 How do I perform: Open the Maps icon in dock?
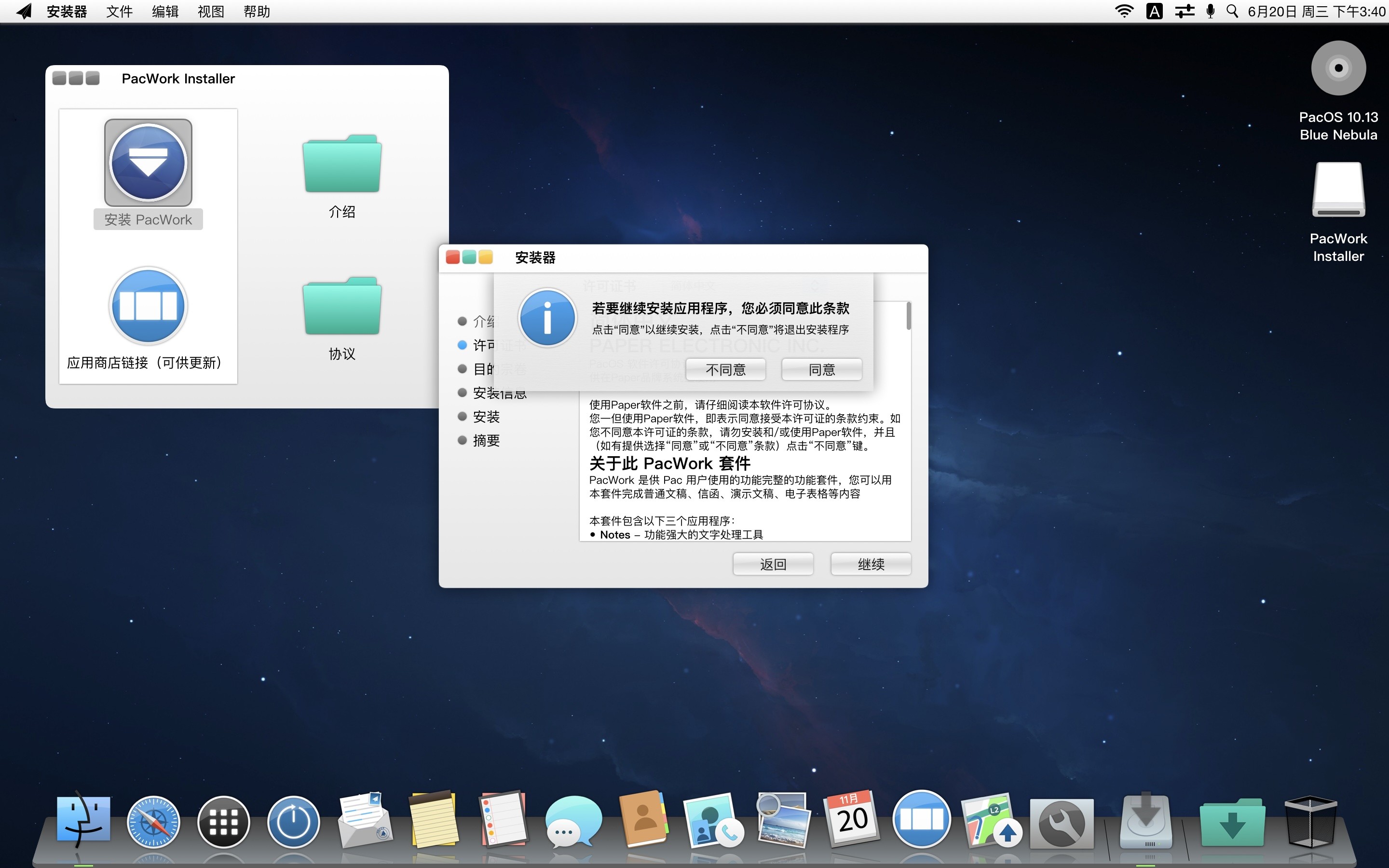[x=992, y=821]
